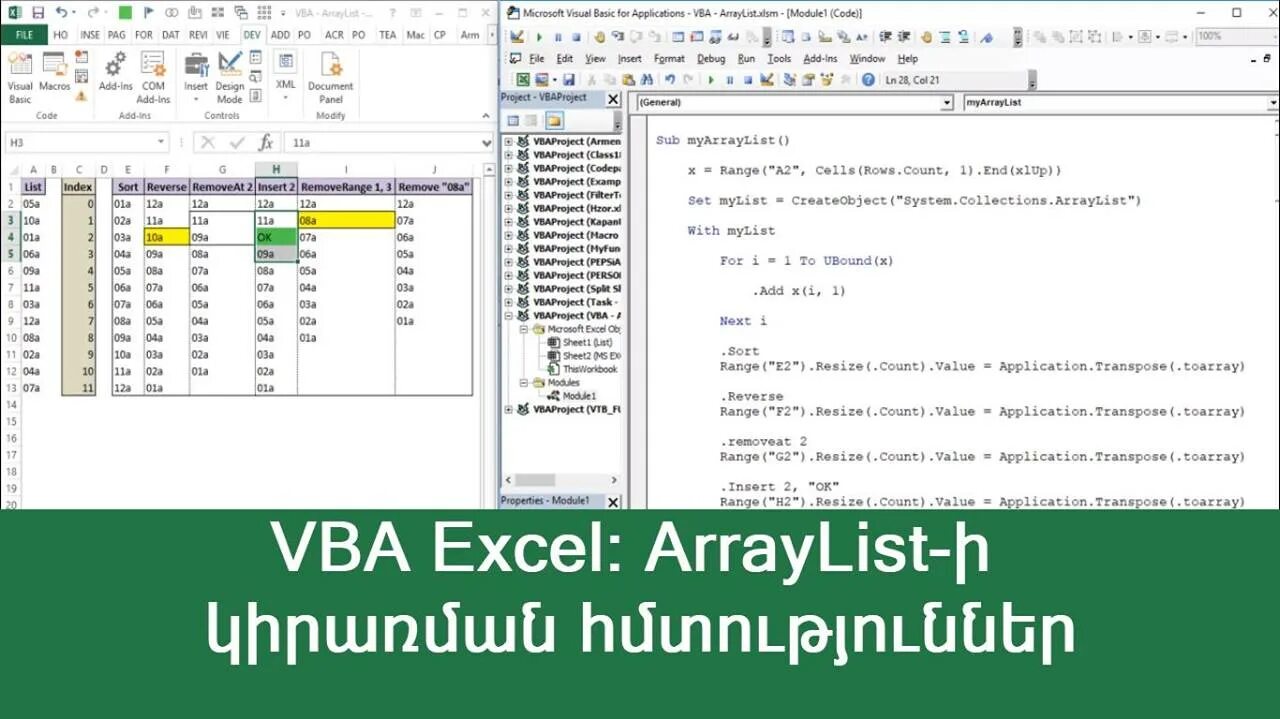Select the yellow 08a cell in RemoveRange column
1280x719 pixels.
point(346,220)
